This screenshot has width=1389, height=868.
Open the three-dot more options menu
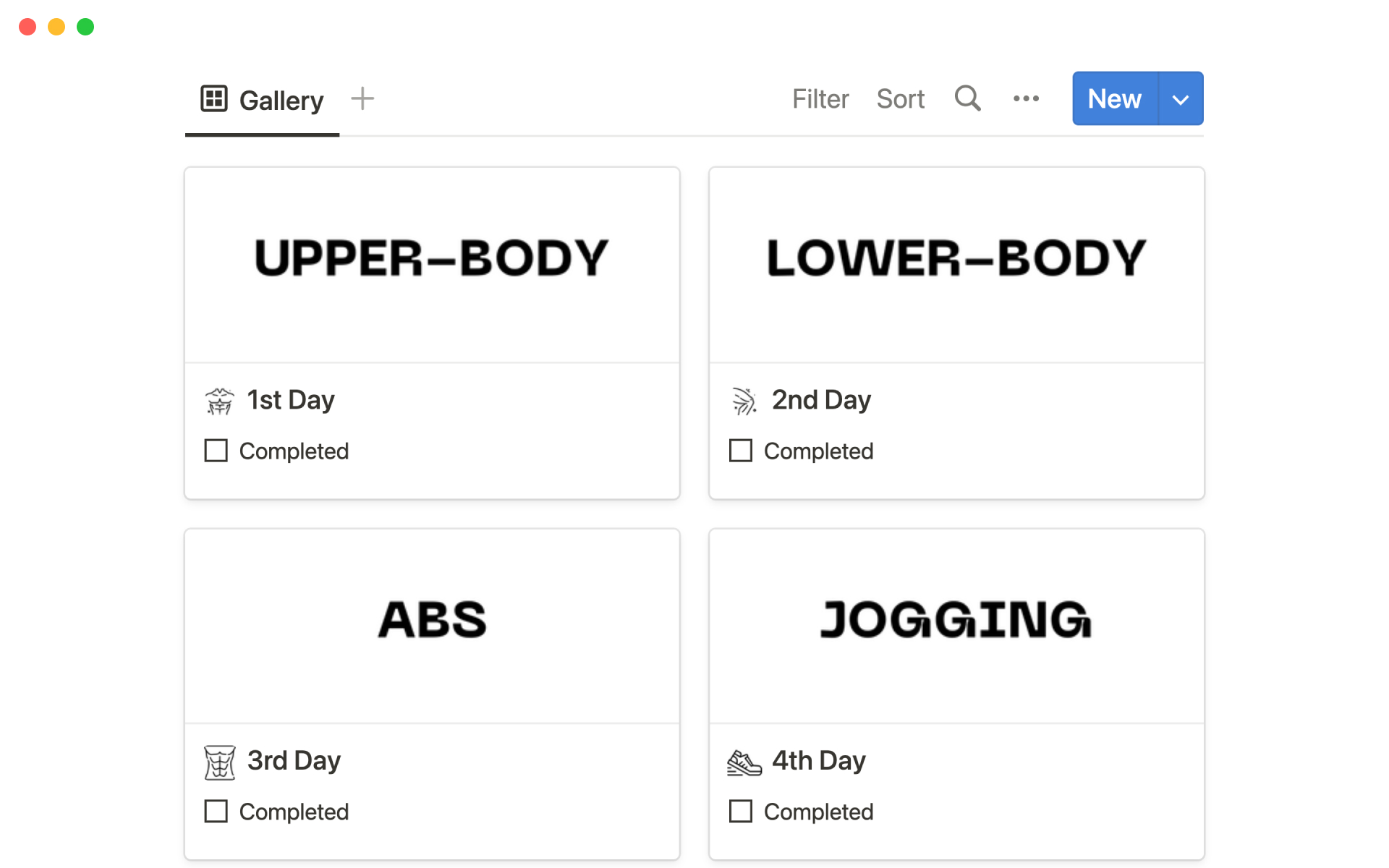click(1026, 98)
